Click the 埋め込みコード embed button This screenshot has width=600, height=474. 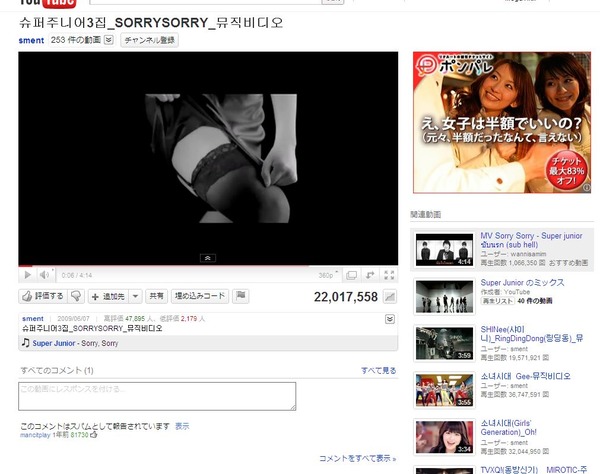click(200, 296)
